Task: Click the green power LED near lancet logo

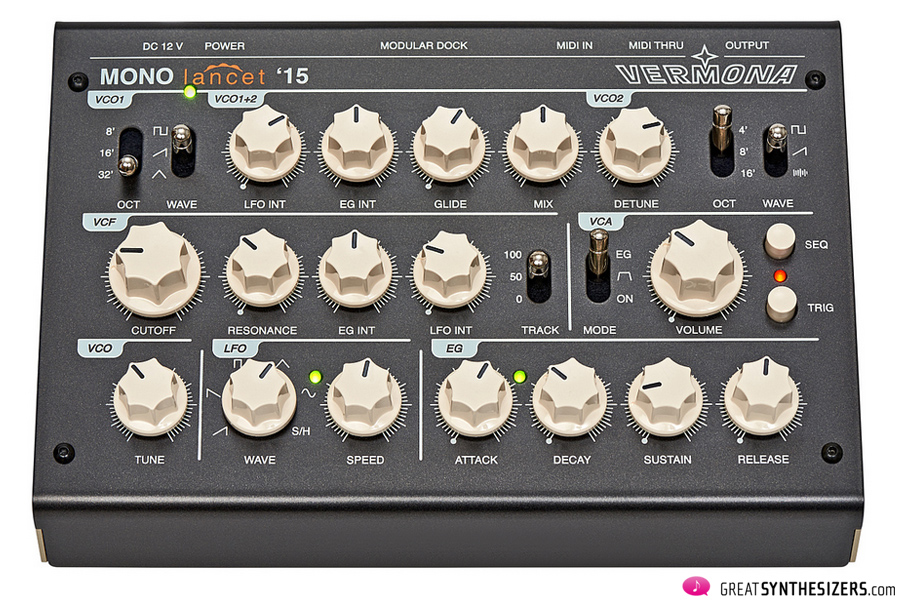Action: 190,92
